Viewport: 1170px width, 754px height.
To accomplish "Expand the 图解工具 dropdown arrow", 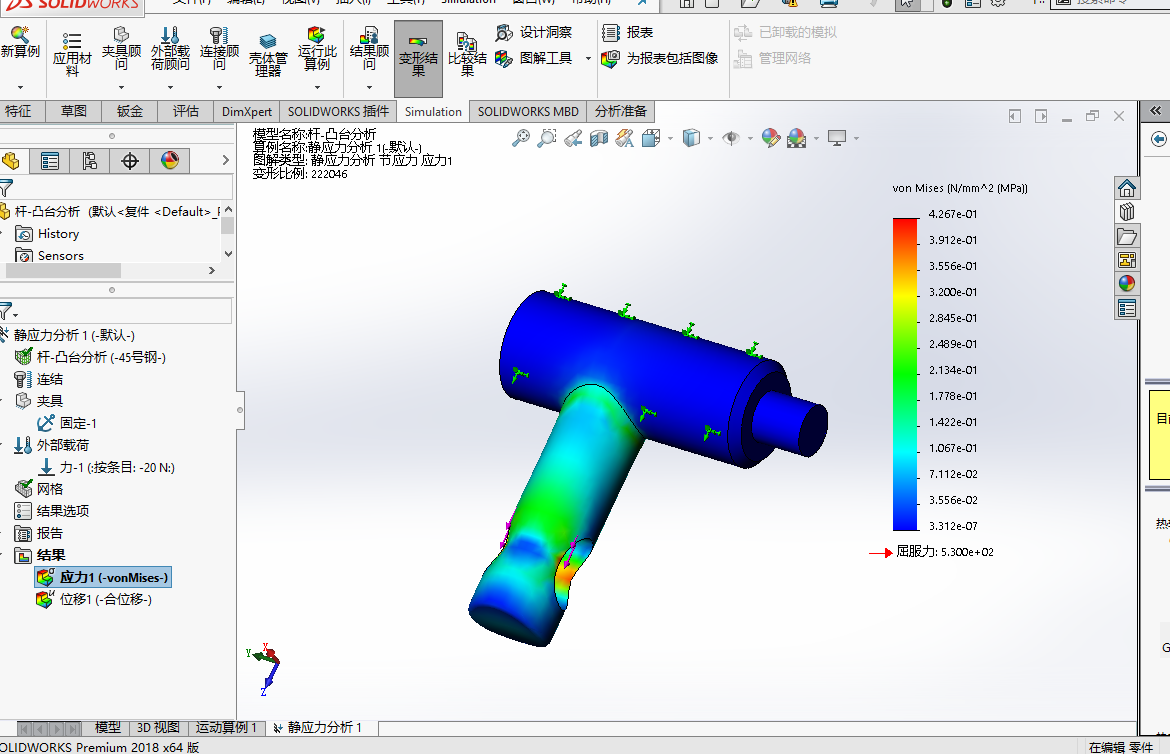I will coord(588,58).
